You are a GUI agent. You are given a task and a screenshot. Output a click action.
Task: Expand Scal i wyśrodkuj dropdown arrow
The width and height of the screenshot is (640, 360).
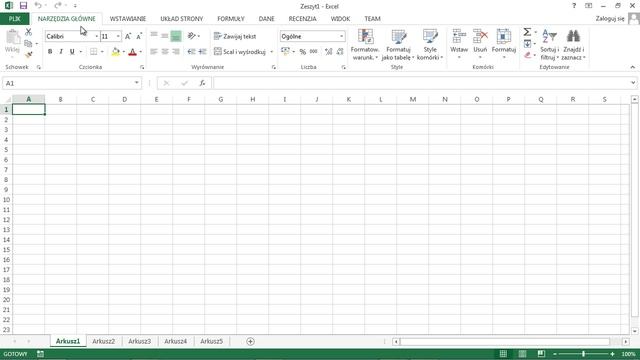[271, 52]
